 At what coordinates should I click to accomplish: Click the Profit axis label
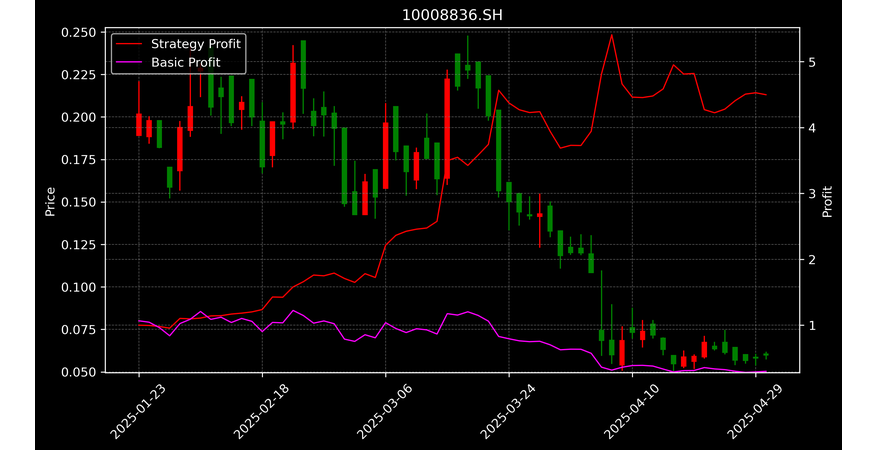828,202
